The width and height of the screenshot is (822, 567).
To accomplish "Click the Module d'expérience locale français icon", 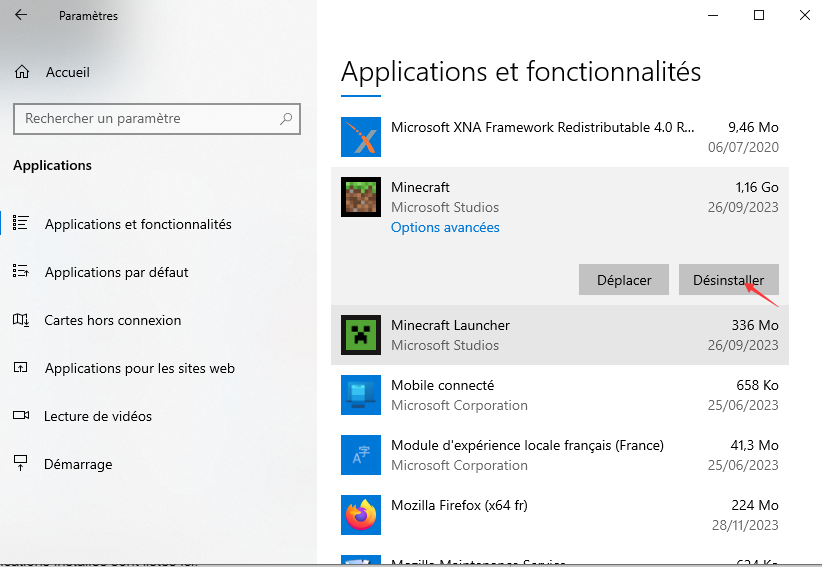I will coord(361,455).
